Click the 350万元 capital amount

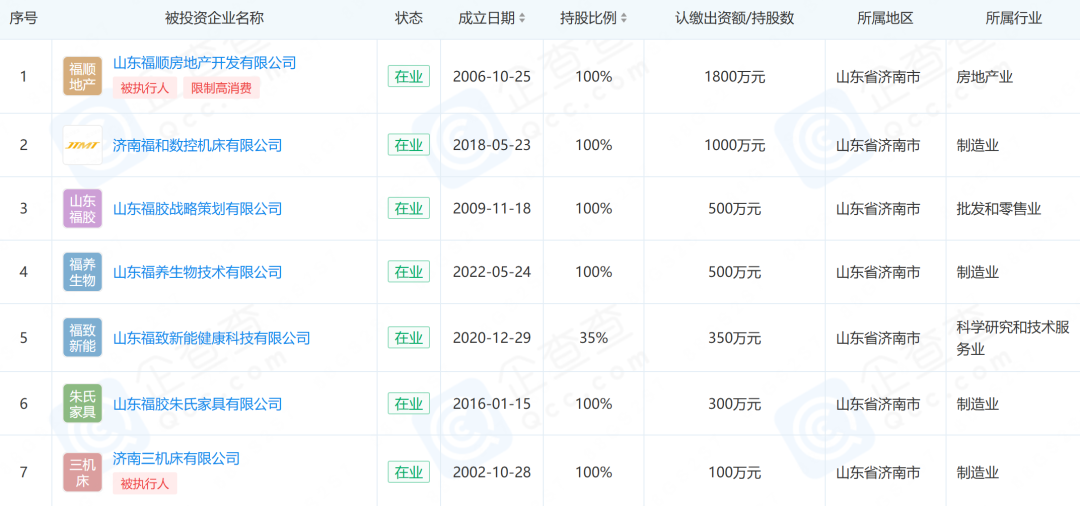click(734, 338)
